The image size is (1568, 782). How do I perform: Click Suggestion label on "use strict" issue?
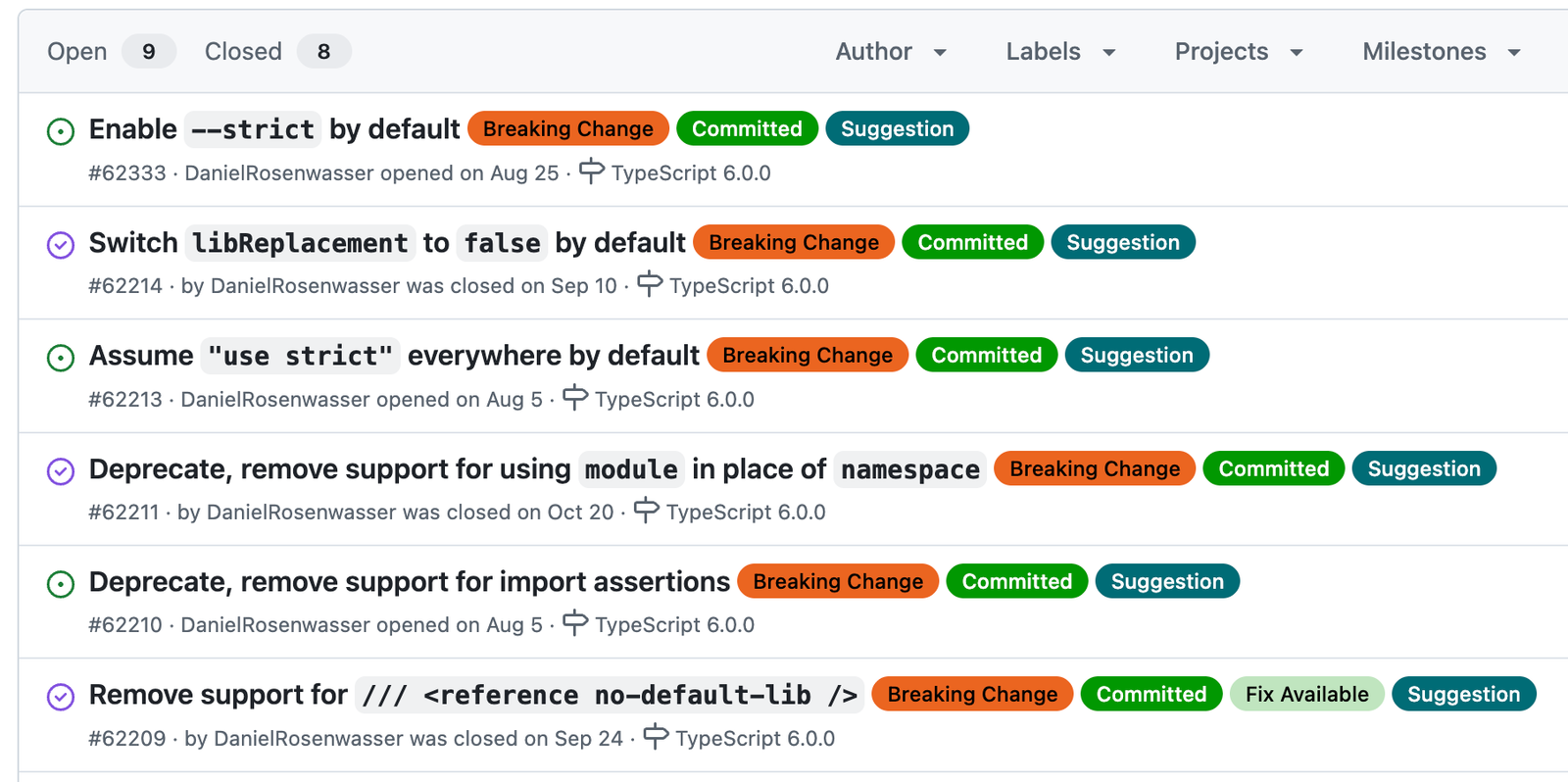1137,355
